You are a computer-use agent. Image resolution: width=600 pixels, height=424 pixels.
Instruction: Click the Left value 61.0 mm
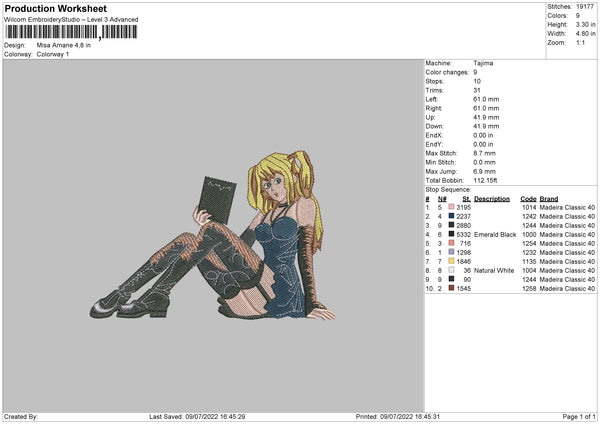[486, 99]
